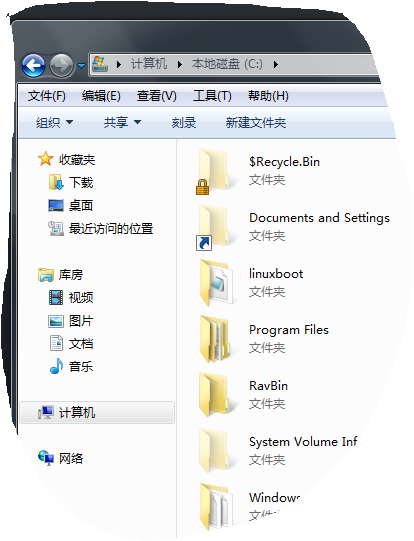Select the 下载 favorites icon
Screen dimensions: 414x541
(x=56, y=183)
